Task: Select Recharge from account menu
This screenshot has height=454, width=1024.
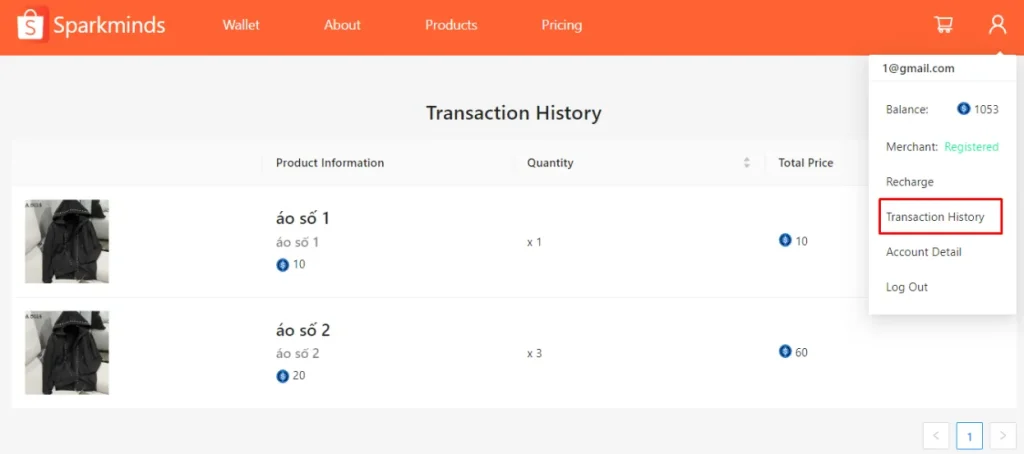Action: (x=909, y=182)
